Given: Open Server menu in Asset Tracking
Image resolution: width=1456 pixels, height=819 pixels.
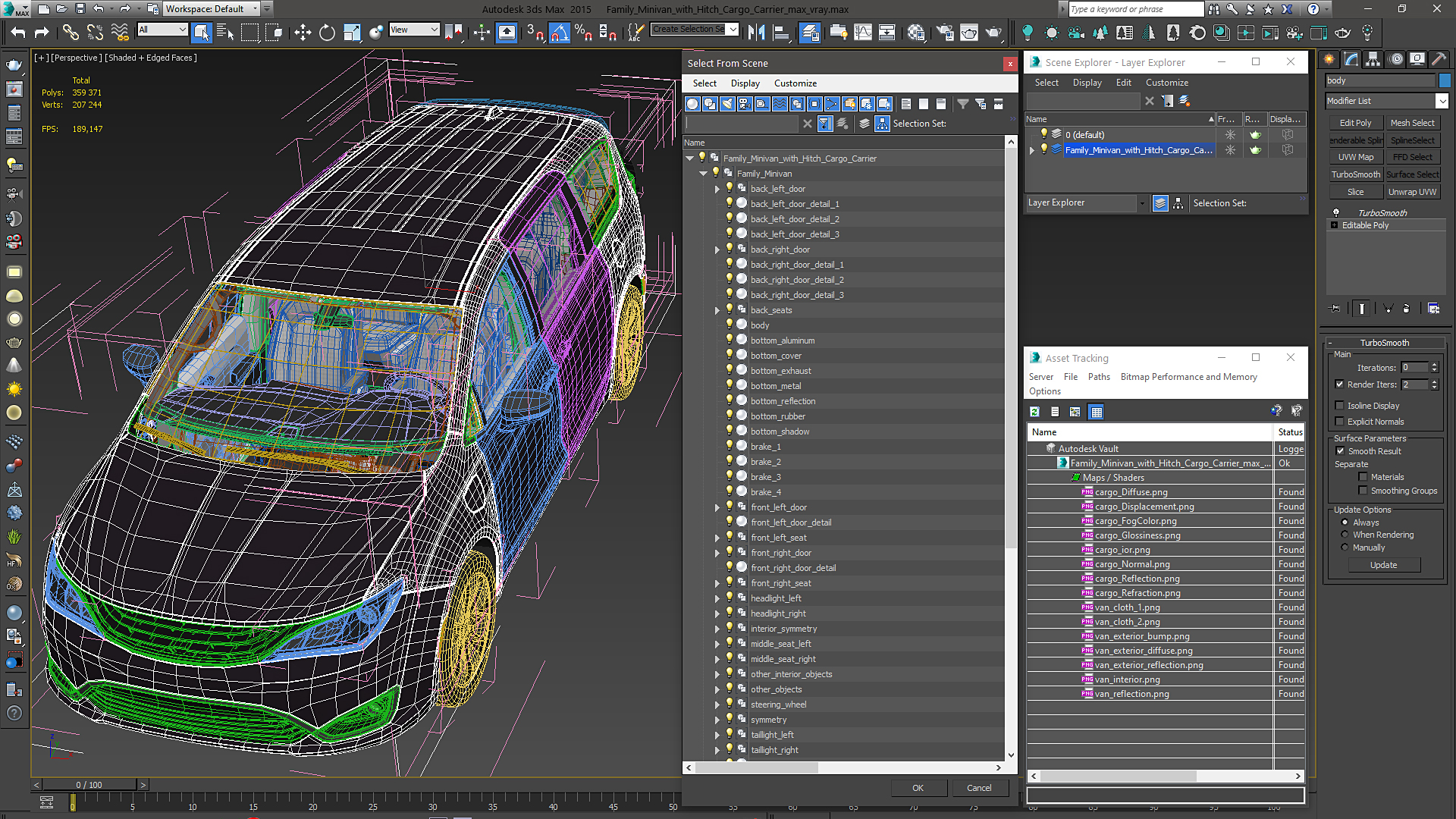Looking at the screenshot, I should [x=1040, y=377].
